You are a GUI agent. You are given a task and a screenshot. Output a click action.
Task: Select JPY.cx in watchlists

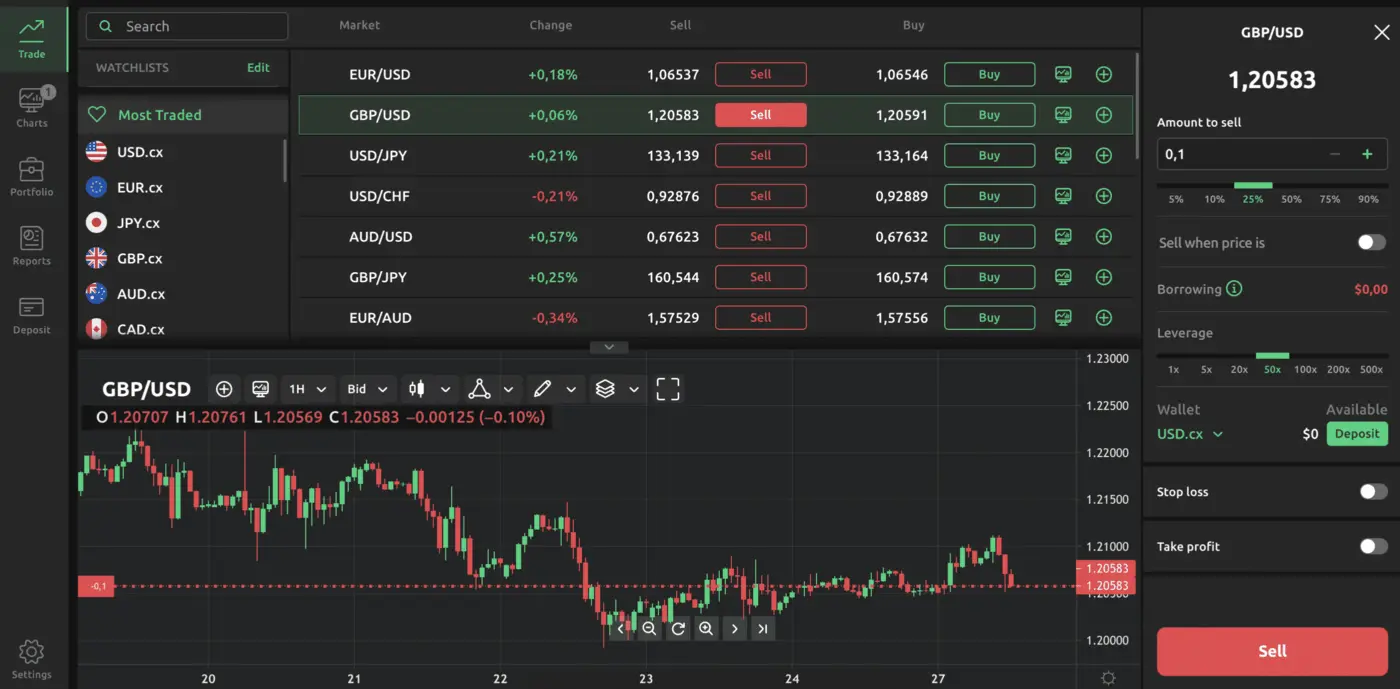tap(140, 223)
